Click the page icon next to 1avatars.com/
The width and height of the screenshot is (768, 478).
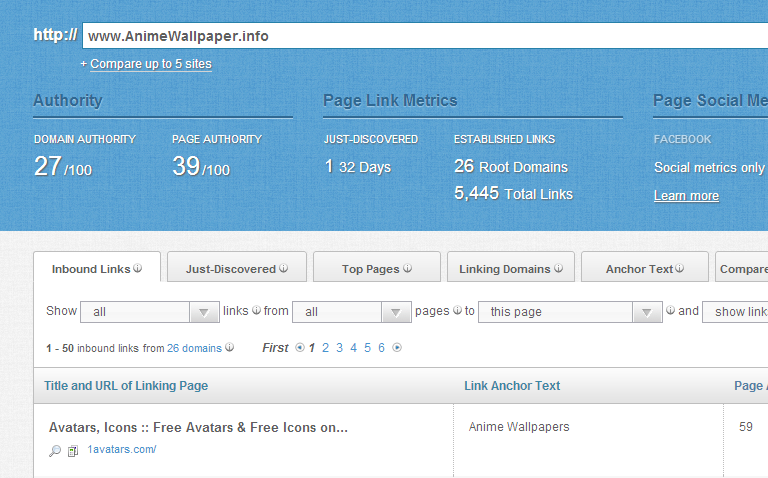click(73, 451)
